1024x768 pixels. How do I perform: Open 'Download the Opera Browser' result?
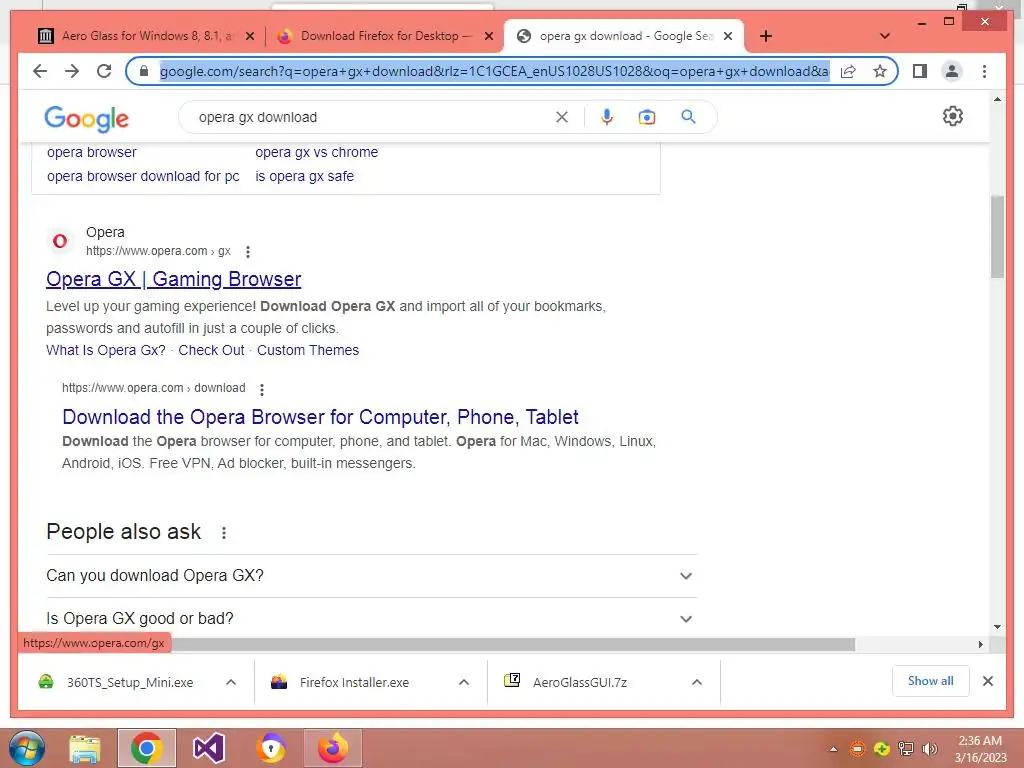[320, 417]
